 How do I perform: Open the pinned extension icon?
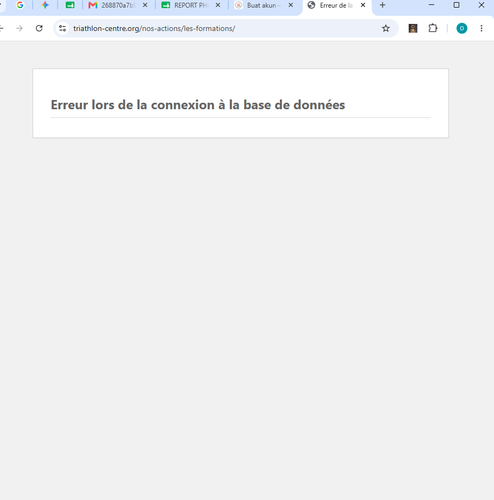tap(413, 29)
